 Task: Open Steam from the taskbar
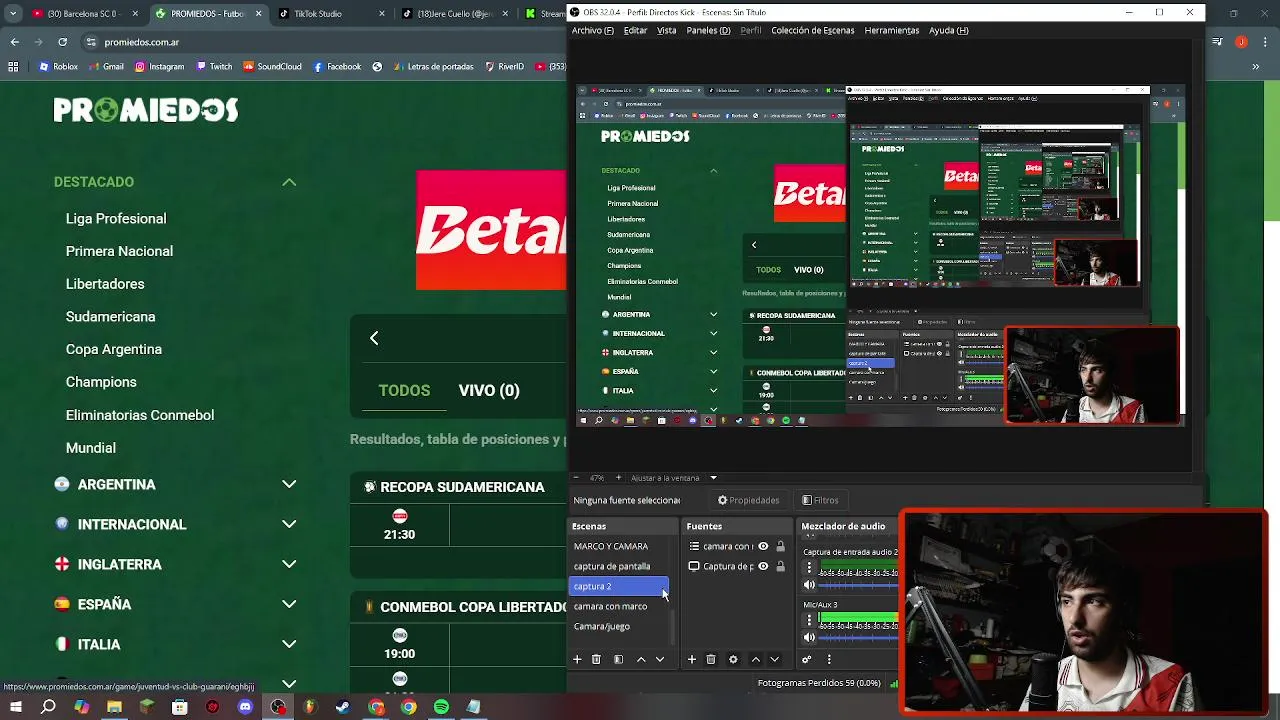pos(343,707)
